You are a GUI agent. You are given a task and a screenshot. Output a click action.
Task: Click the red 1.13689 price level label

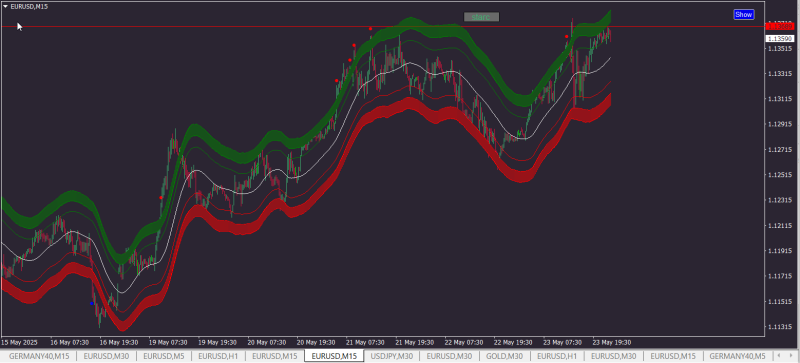(780, 27)
